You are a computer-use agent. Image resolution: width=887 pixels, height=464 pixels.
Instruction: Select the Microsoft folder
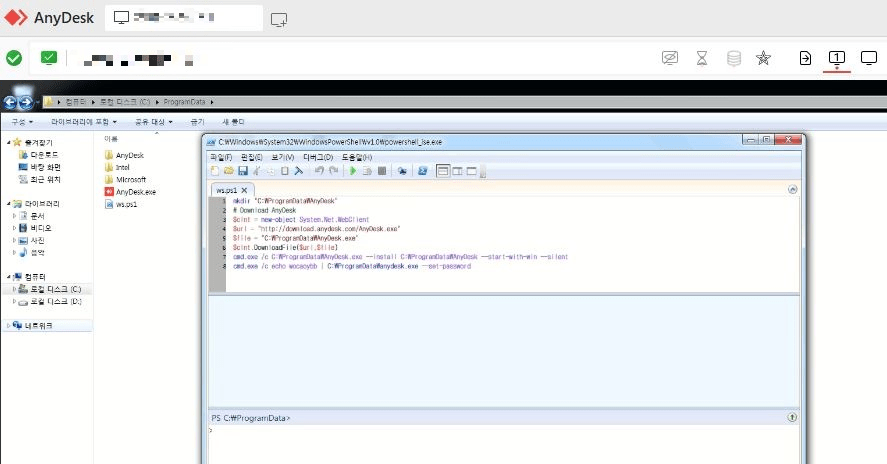click(126, 179)
